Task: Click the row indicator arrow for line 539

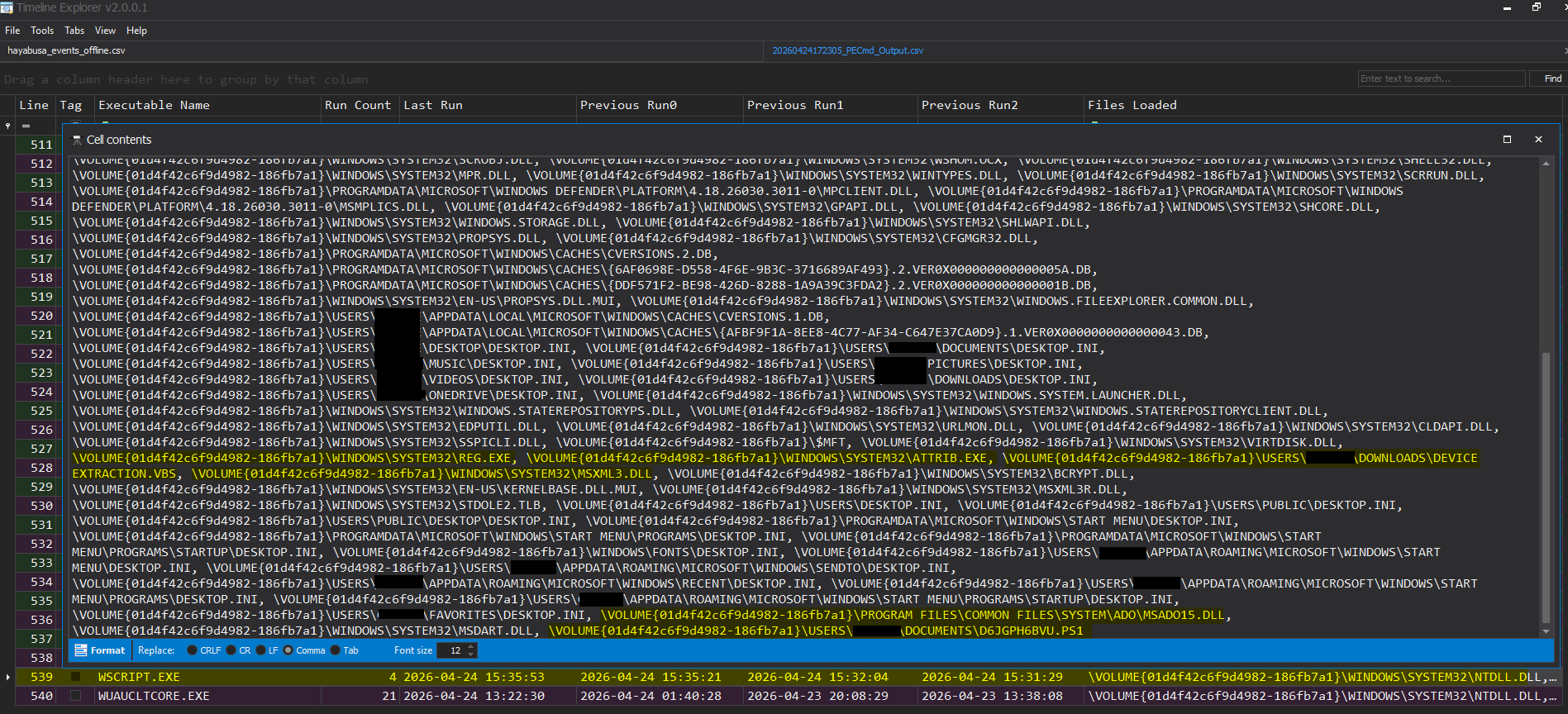Action: 7,677
